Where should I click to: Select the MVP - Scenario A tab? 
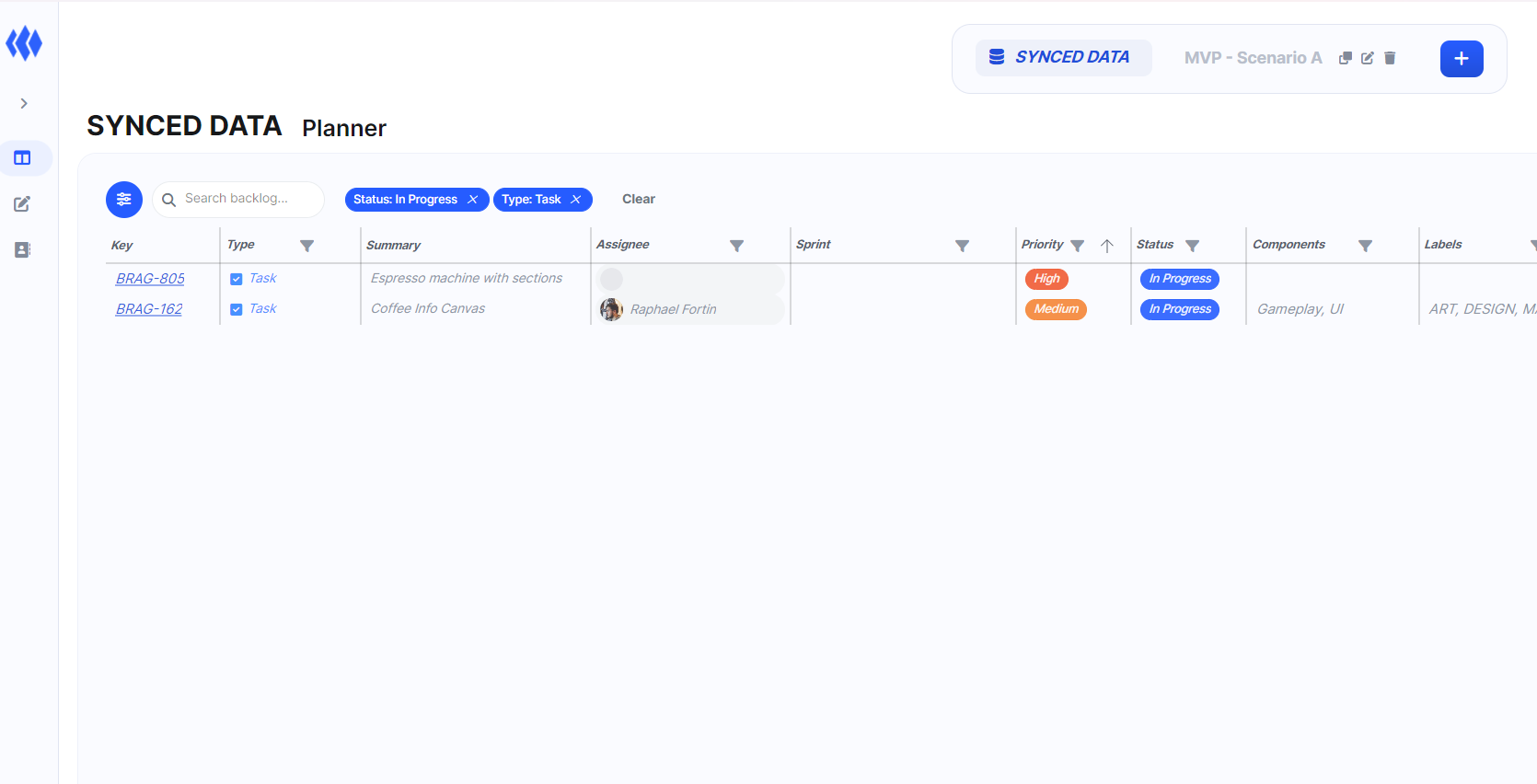tap(1253, 58)
